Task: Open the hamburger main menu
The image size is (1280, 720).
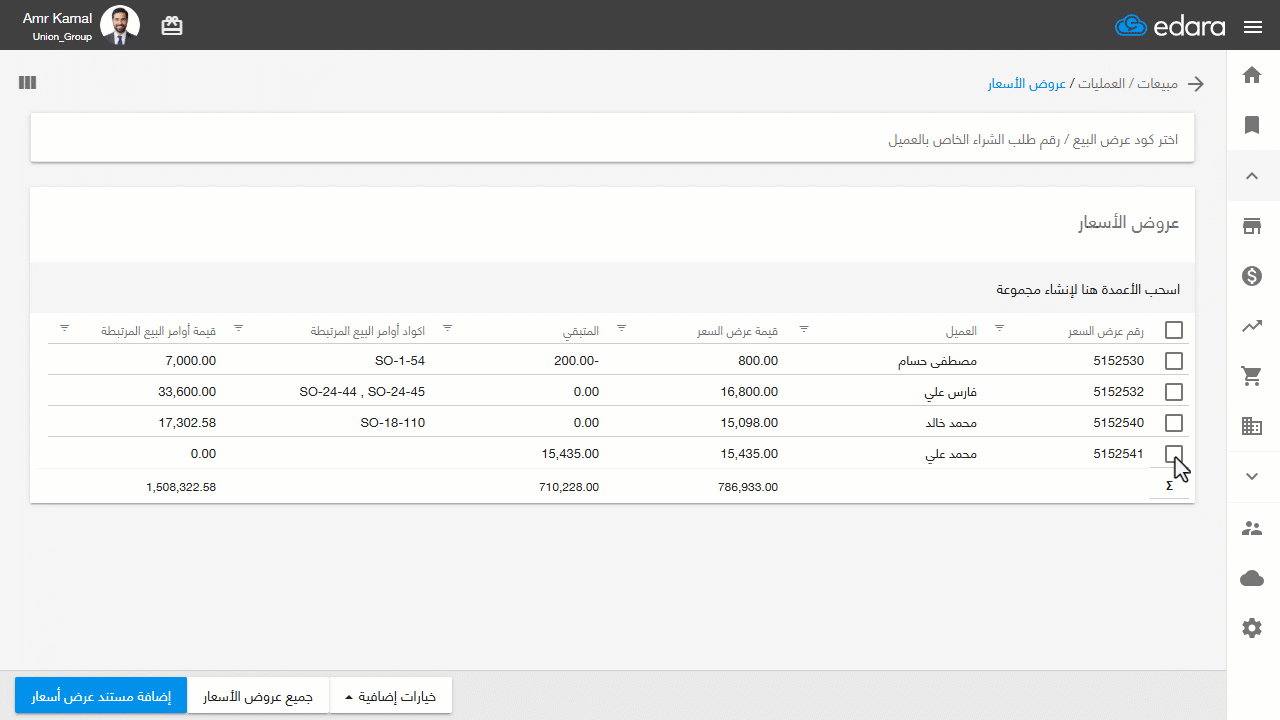Action: coord(1253,27)
